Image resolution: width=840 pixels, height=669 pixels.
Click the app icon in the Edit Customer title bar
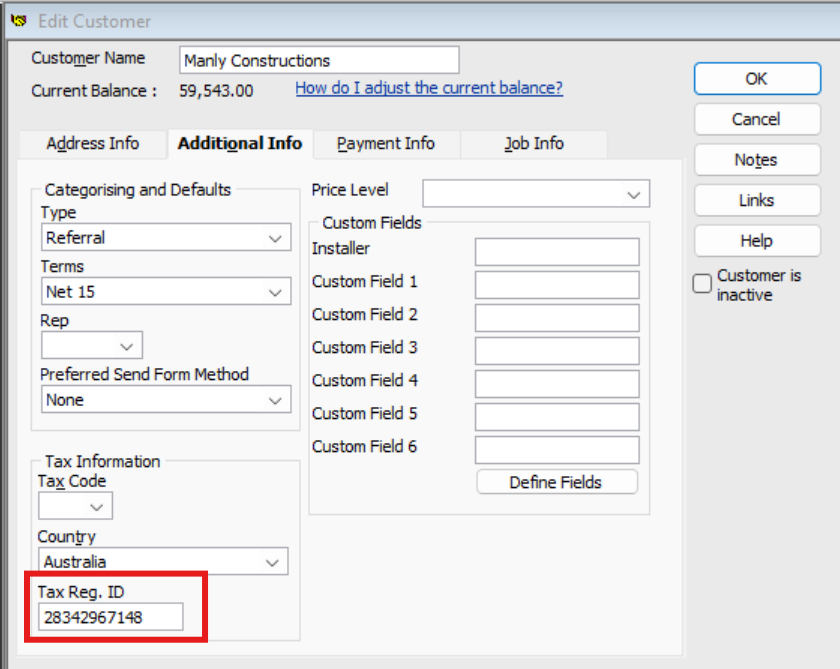19,21
